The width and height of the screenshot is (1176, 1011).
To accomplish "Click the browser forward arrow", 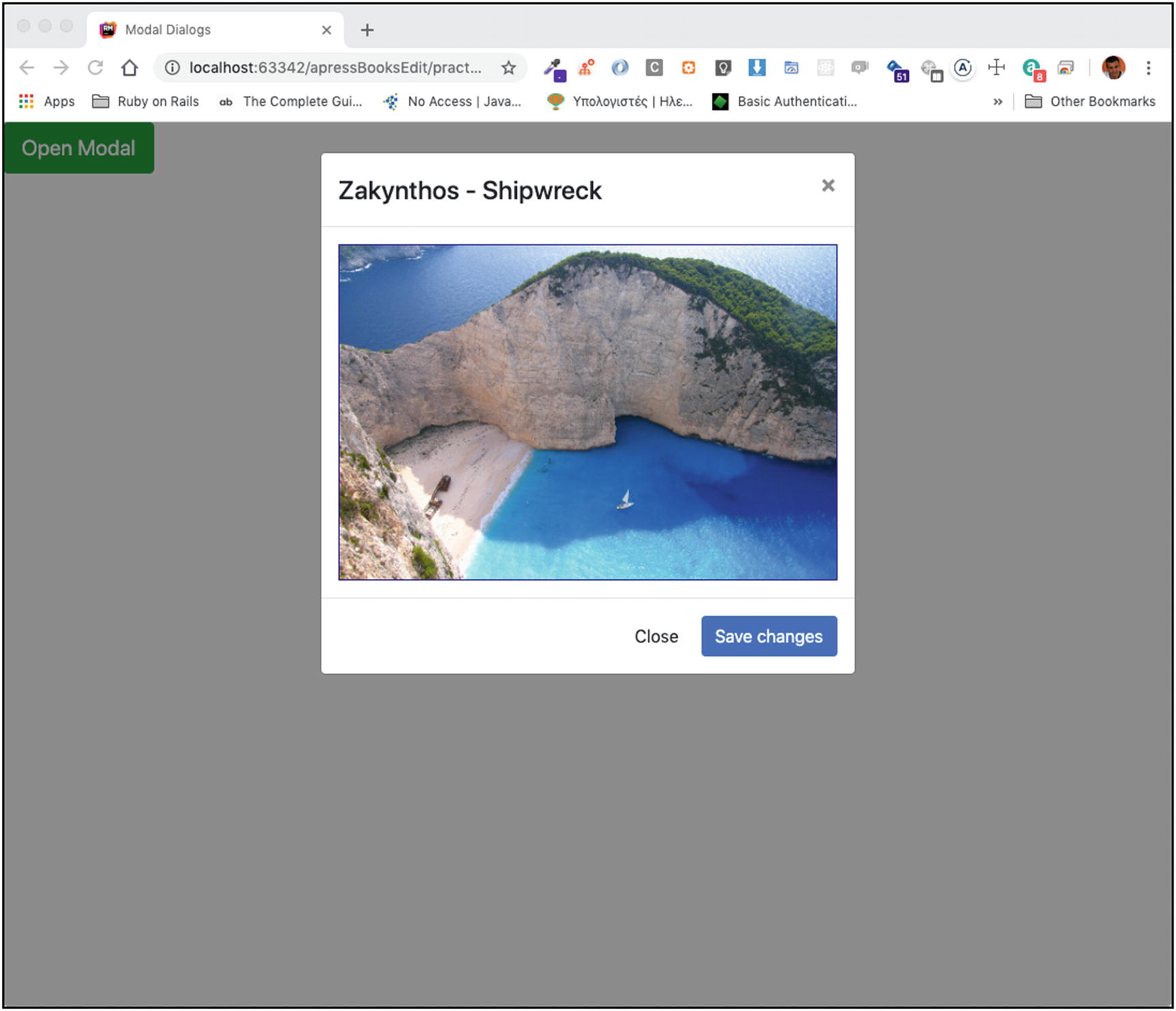I will point(61,67).
